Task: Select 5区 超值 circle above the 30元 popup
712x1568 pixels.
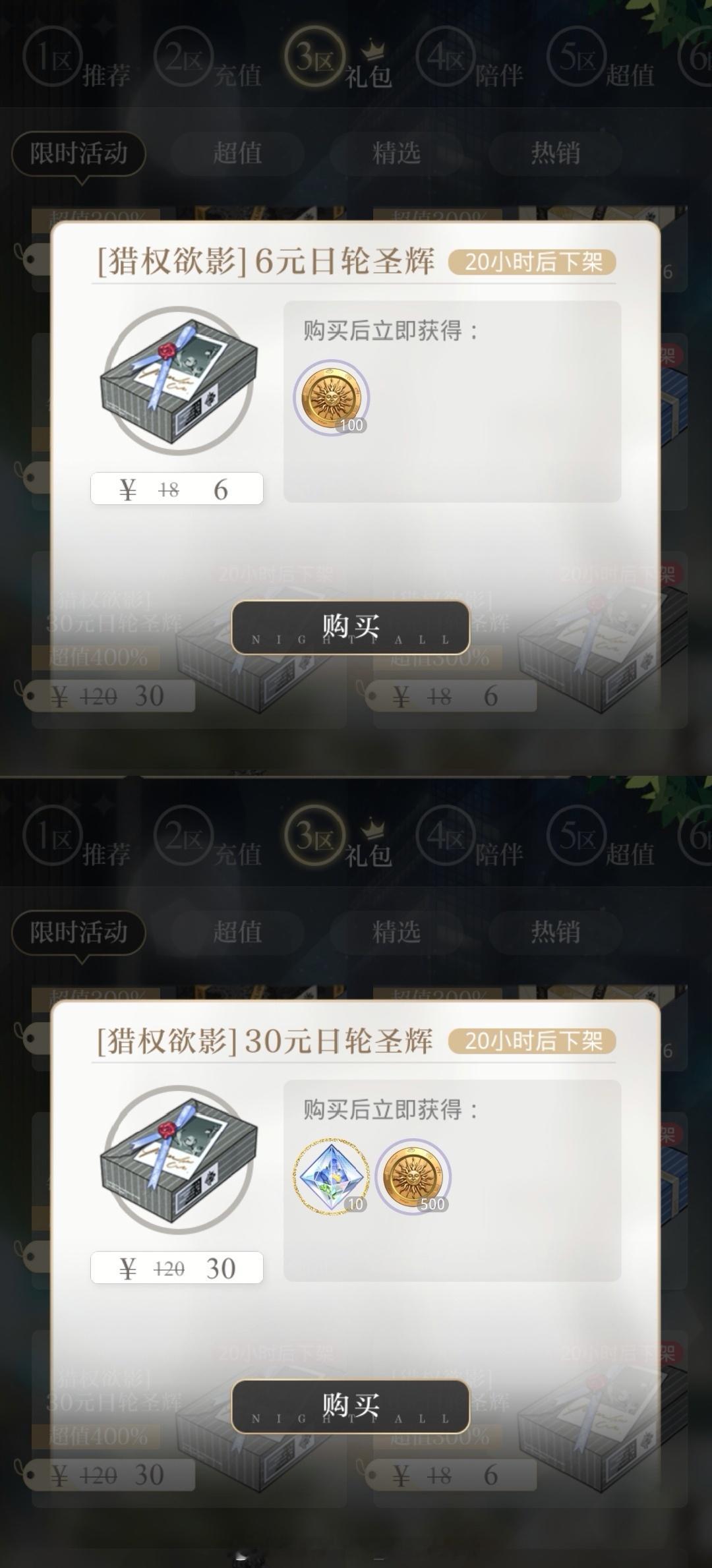Action: [577, 836]
